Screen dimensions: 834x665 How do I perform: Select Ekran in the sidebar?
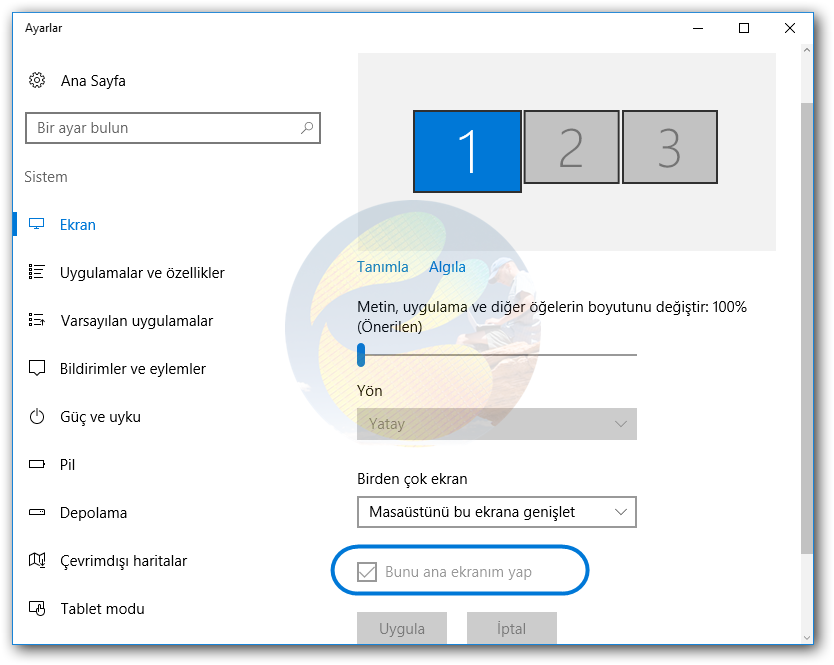click(x=78, y=225)
